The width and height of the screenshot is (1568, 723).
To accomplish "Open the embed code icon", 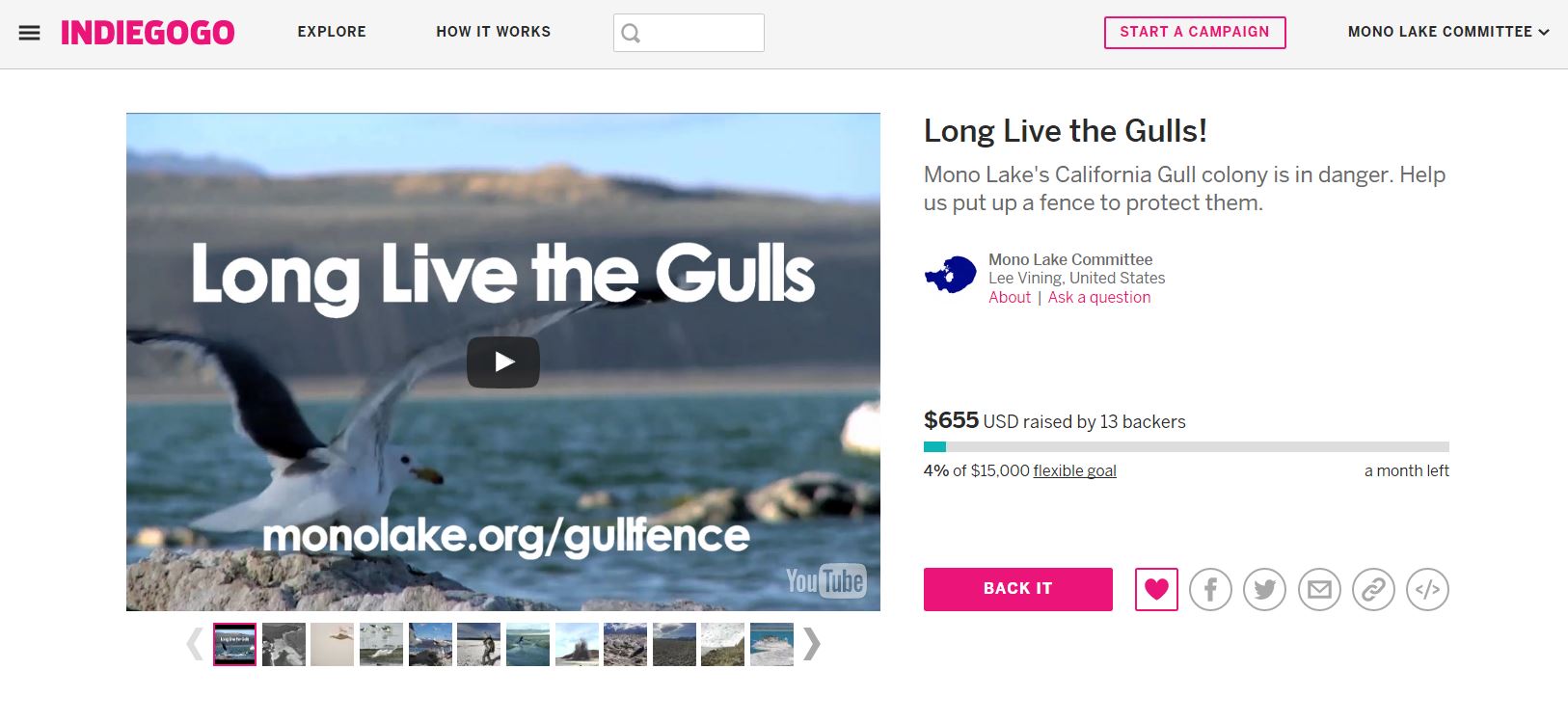I will (1427, 589).
